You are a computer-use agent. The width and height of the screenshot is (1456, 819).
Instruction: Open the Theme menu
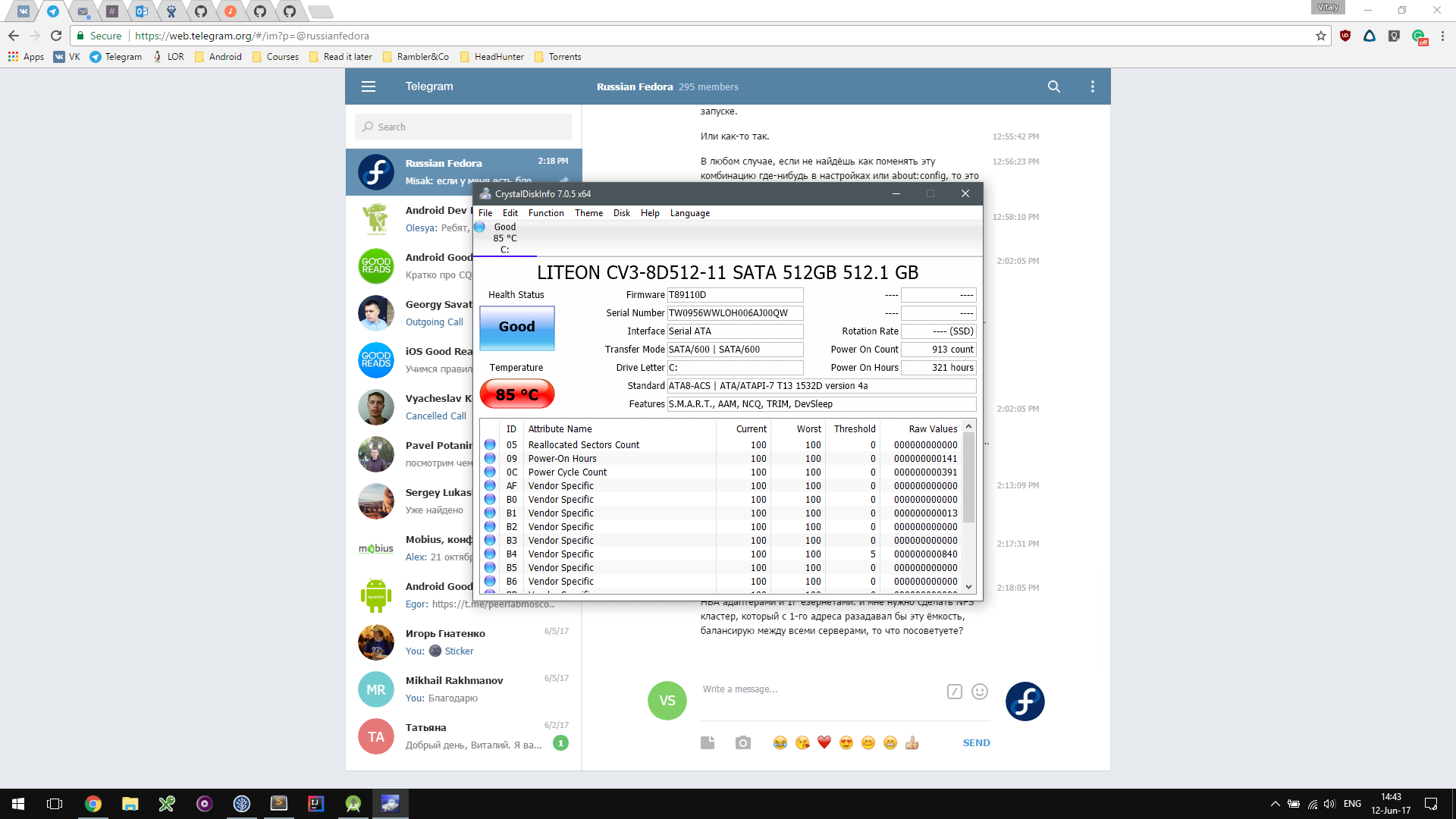(588, 213)
